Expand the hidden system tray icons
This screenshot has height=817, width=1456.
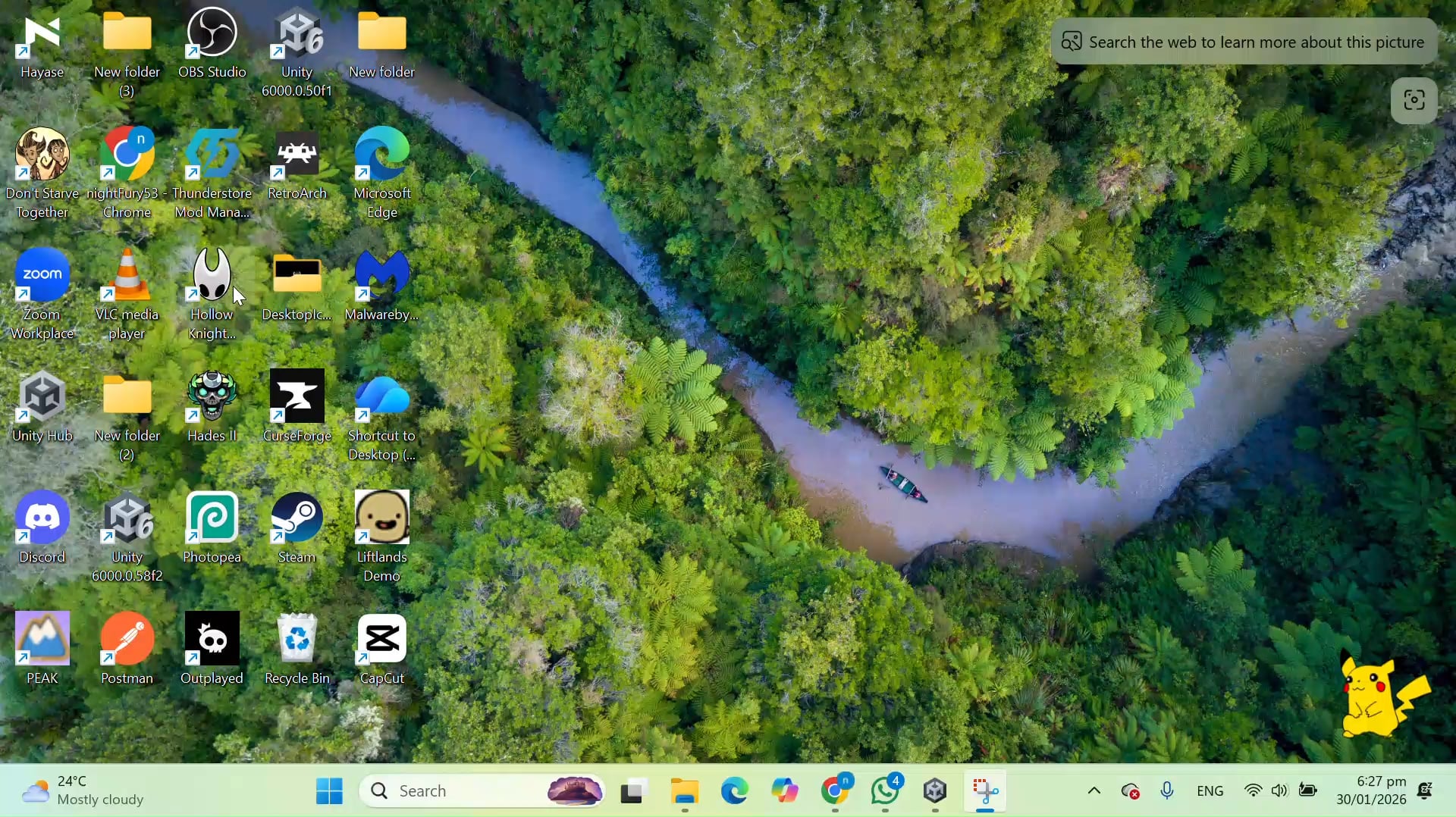pyautogui.click(x=1094, y=791)
